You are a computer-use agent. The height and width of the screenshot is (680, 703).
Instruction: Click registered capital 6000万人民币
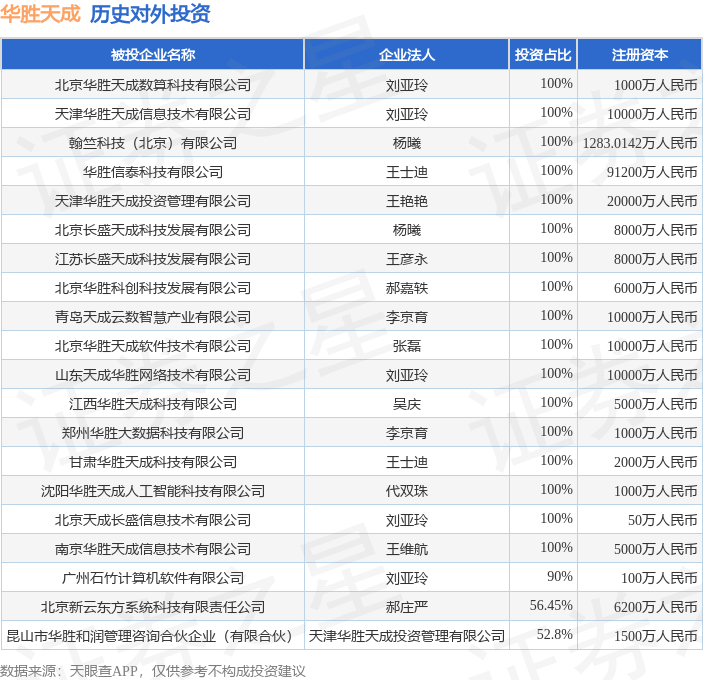click(655, 288)
